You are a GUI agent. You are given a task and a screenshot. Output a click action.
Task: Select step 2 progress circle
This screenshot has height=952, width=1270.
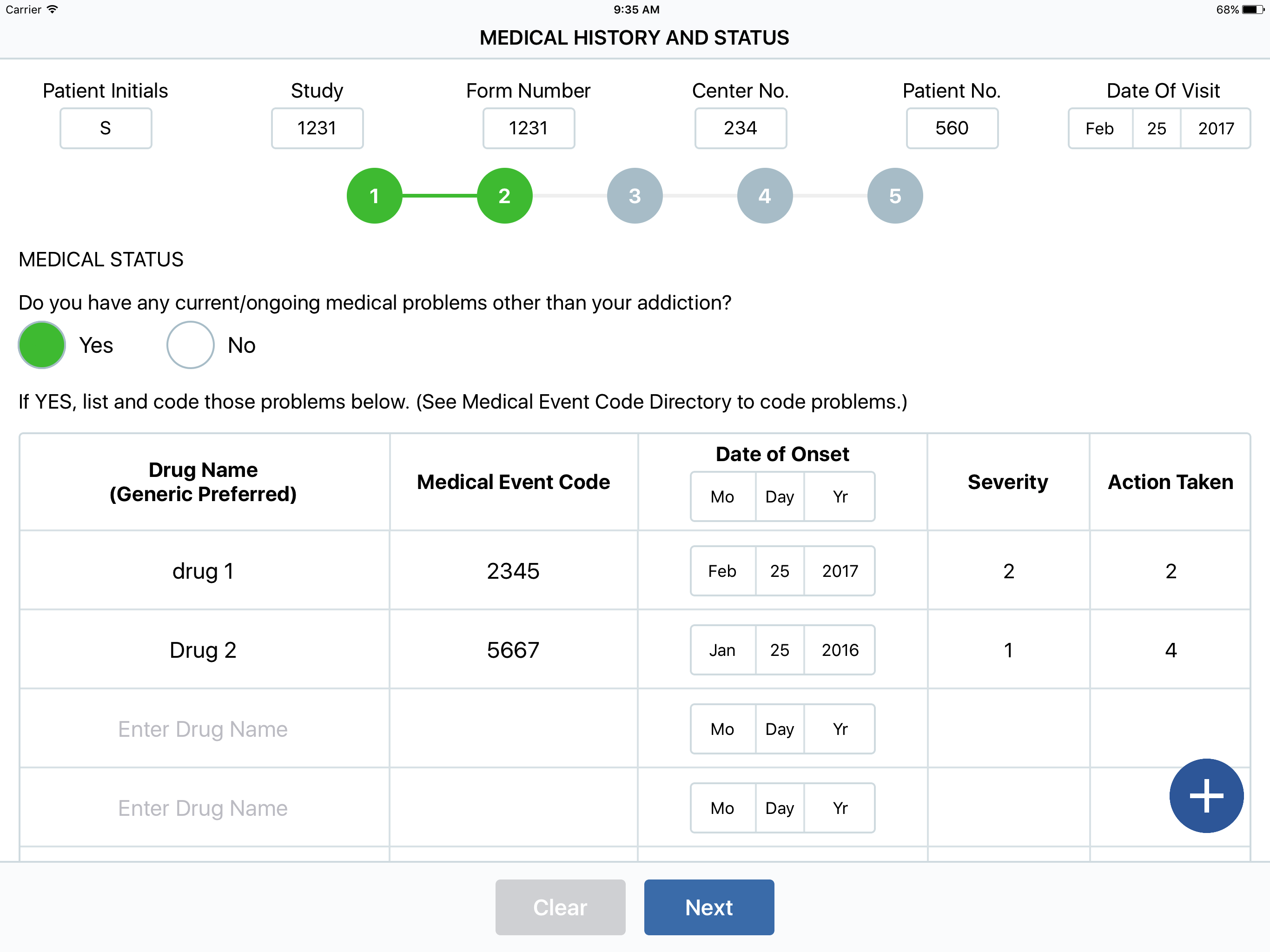pyautogui.click(x=504, y=196)
